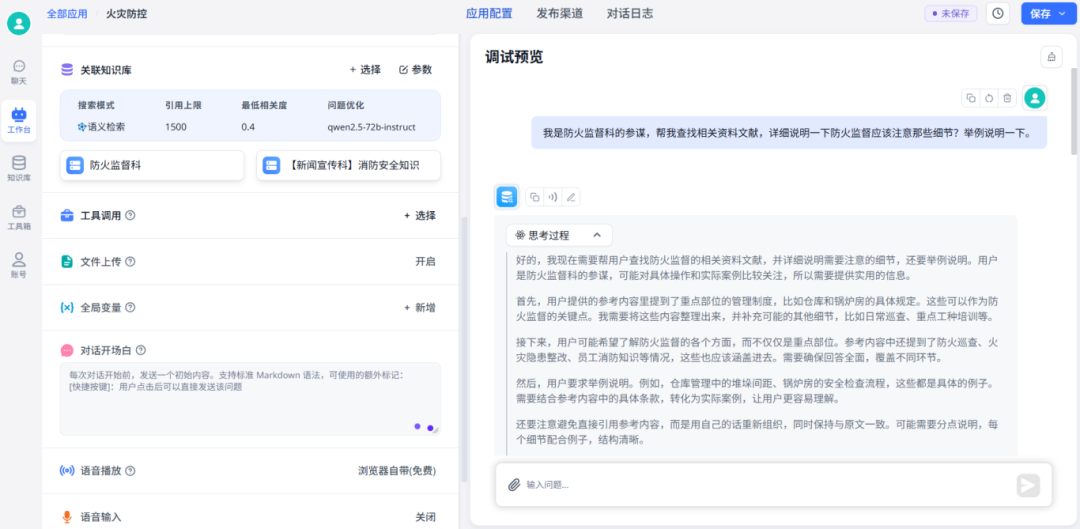Click 选择 for 工具调用
1080x529 pixels.
tap(419, 216)
